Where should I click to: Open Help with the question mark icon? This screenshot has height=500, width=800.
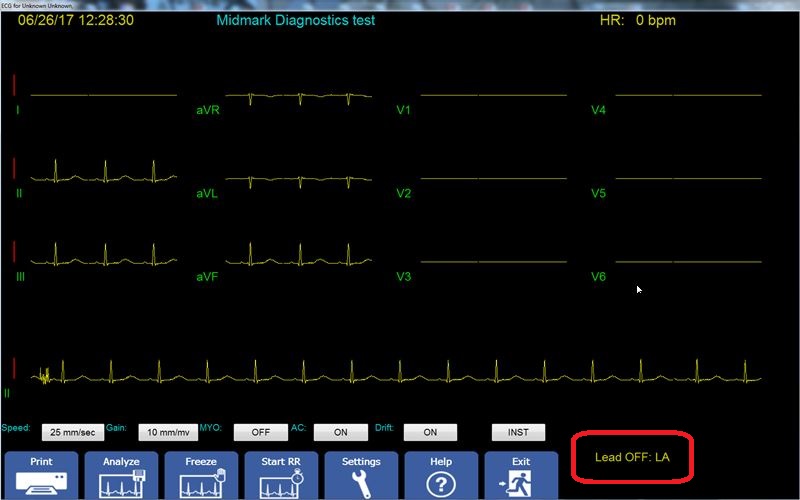tap(441, 475)
